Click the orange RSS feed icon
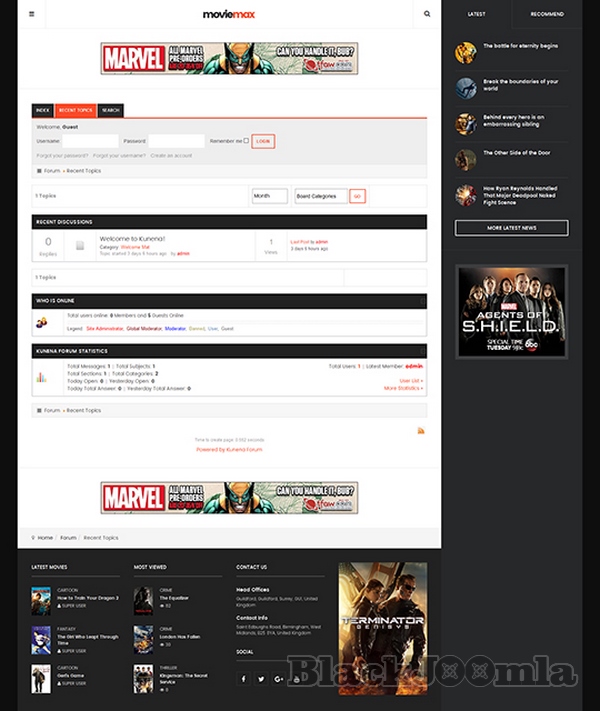This screenshot has width=600, height=711. click(421, 431)
